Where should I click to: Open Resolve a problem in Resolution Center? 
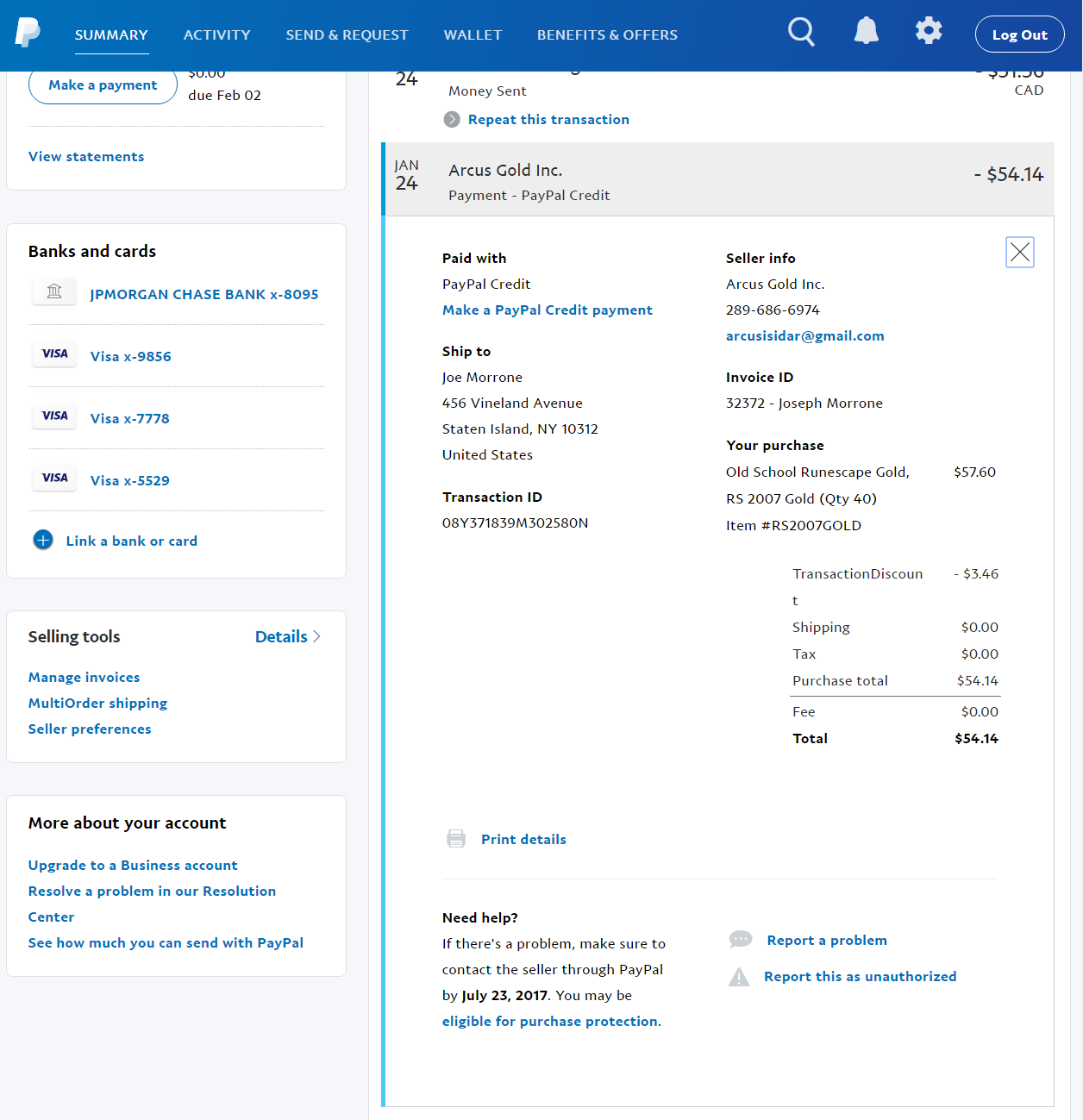pos(152,904)
